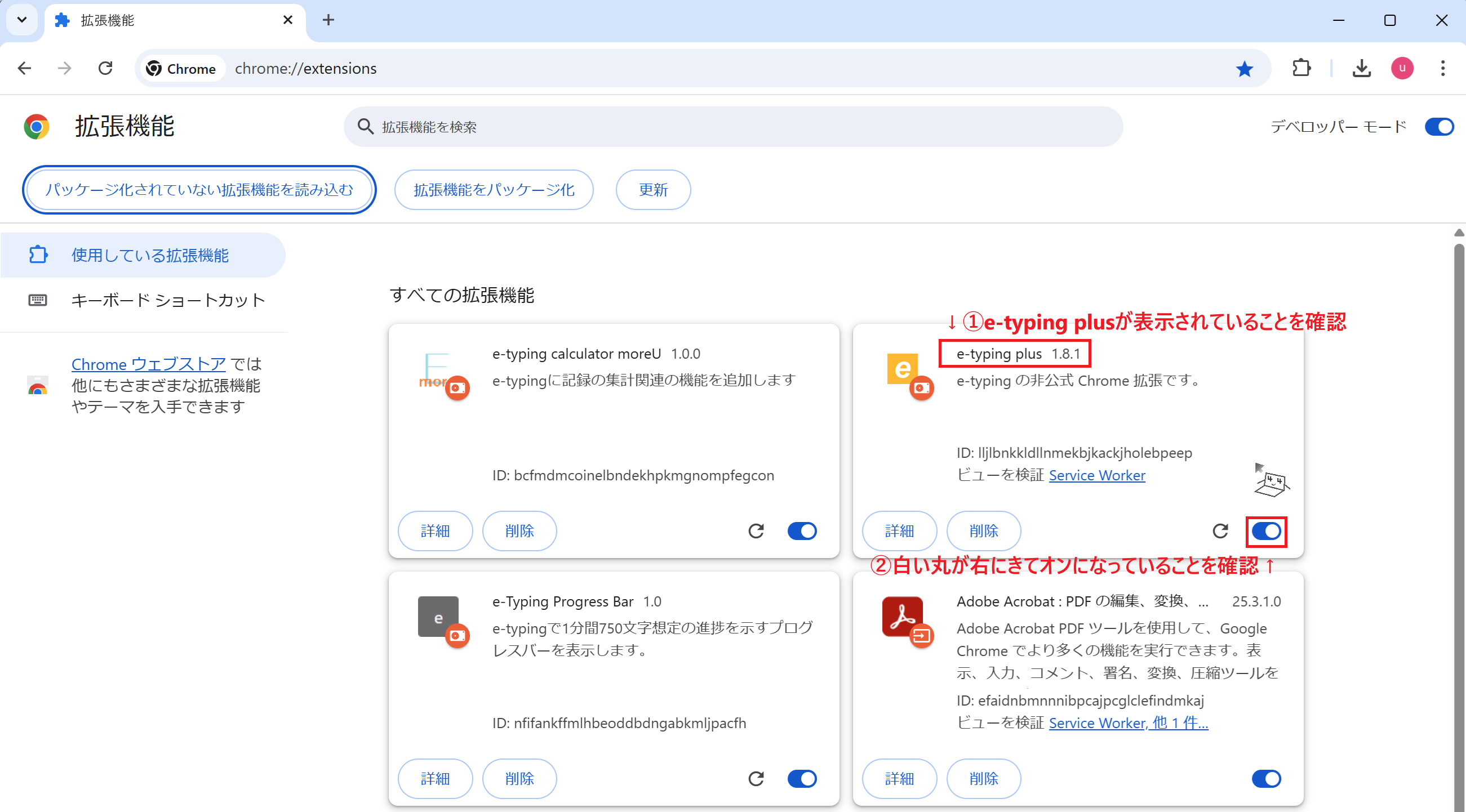The image size is (1466, 812).
Task: Click 削除 for e-typing calculator moreU
Action: [x=519, y=531]
